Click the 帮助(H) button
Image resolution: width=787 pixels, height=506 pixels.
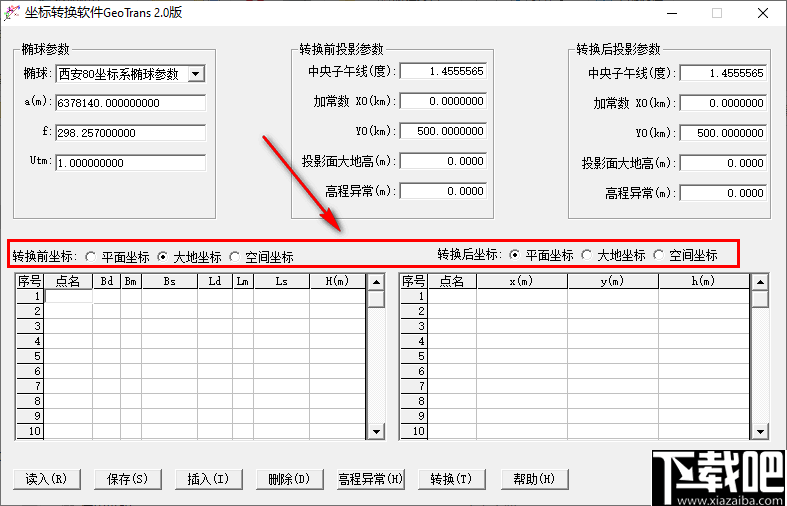[x=534, y=479]
